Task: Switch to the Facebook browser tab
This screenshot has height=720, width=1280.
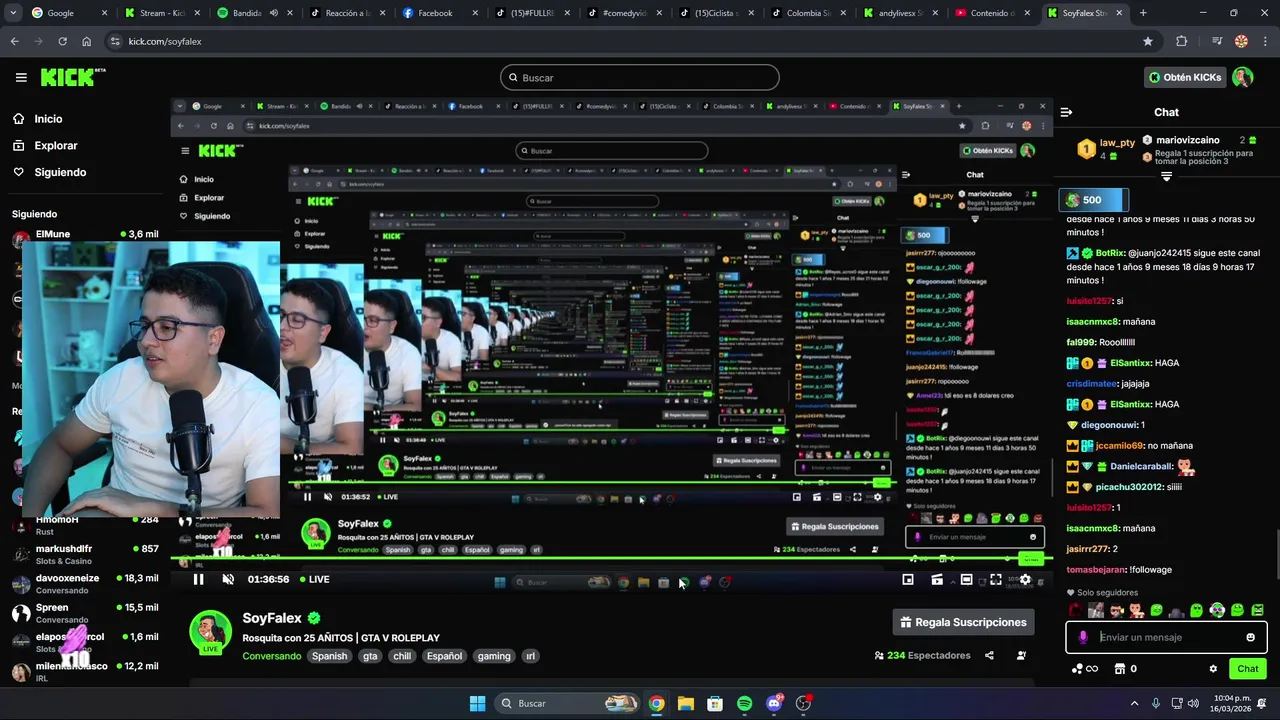Action: click(x=435, y=13)
